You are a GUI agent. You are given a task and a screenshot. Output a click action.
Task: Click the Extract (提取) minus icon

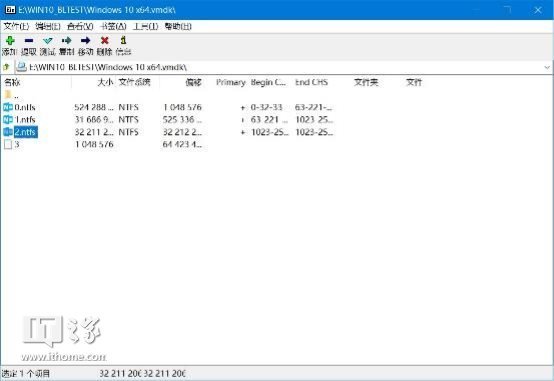click(29, 41)
